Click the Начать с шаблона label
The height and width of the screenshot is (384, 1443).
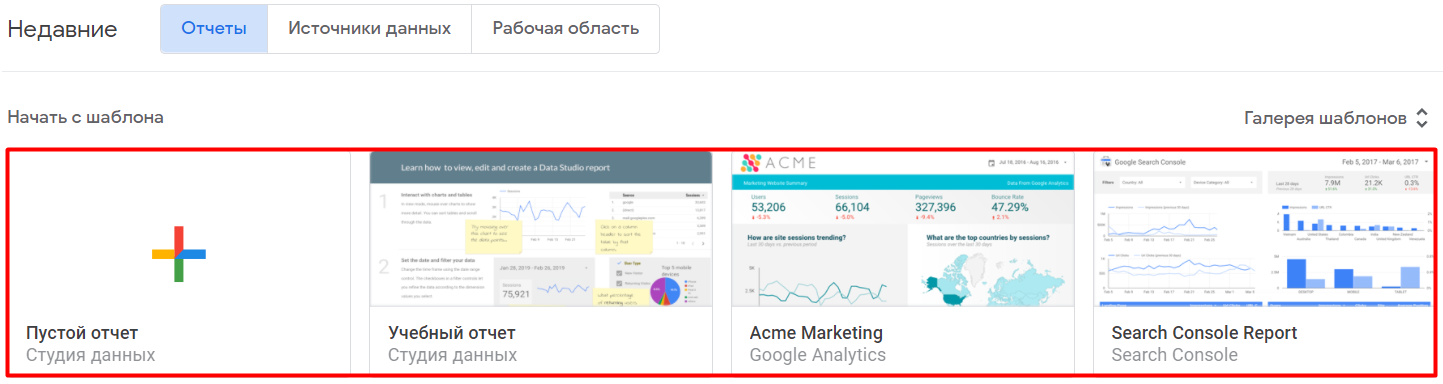click(x=85, y=117)
